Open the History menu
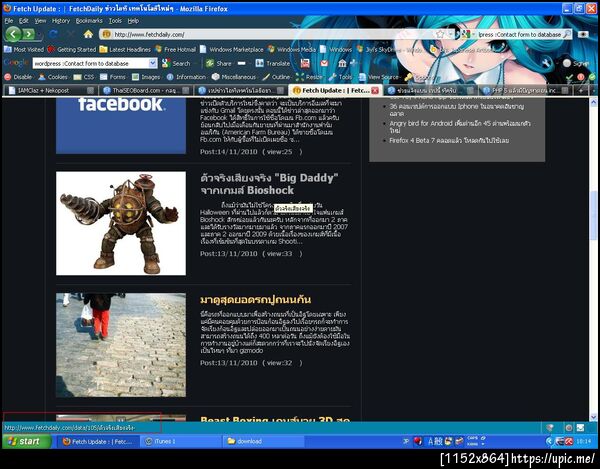 point(61,21)
